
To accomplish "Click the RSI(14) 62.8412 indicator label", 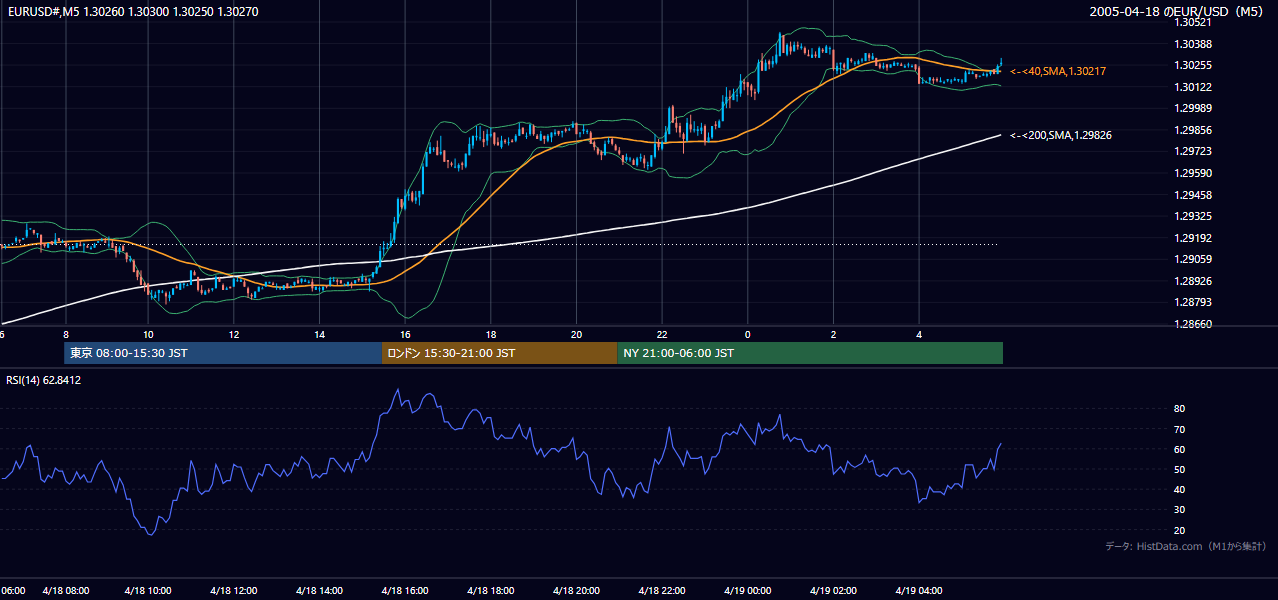I will coord(43,380).
